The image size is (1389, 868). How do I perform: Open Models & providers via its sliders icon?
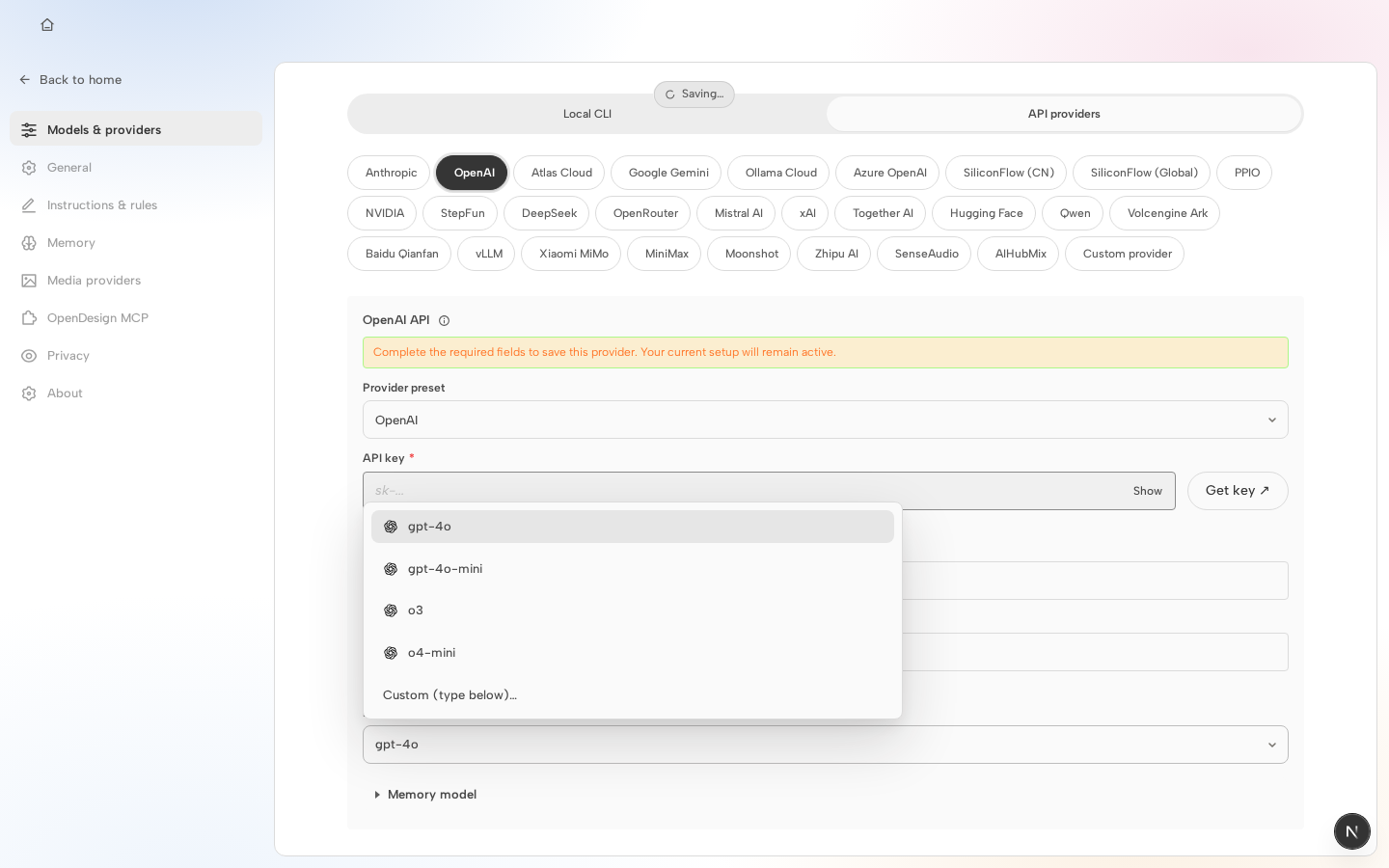29,130
